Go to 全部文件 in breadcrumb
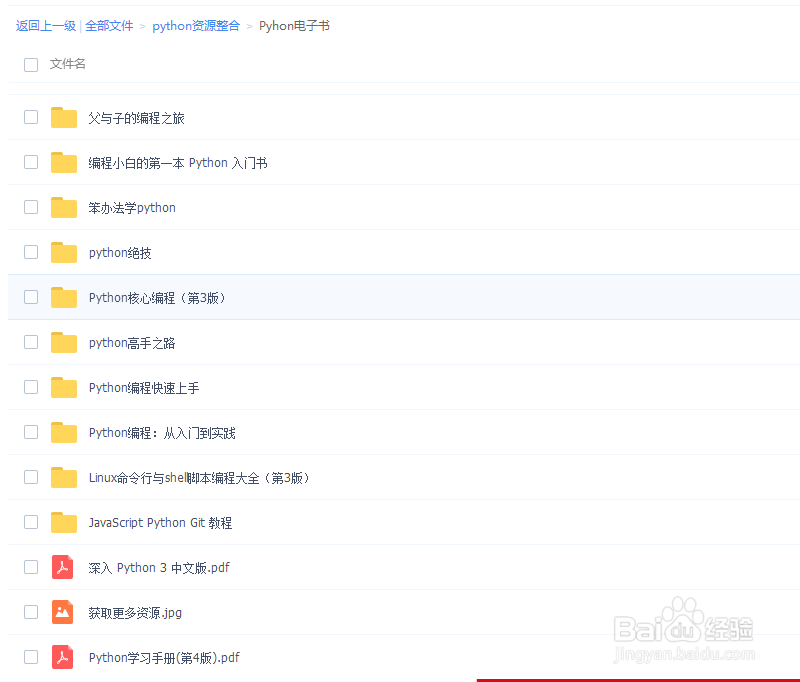This screenshot has width=800, height=682. pos(109,26)
